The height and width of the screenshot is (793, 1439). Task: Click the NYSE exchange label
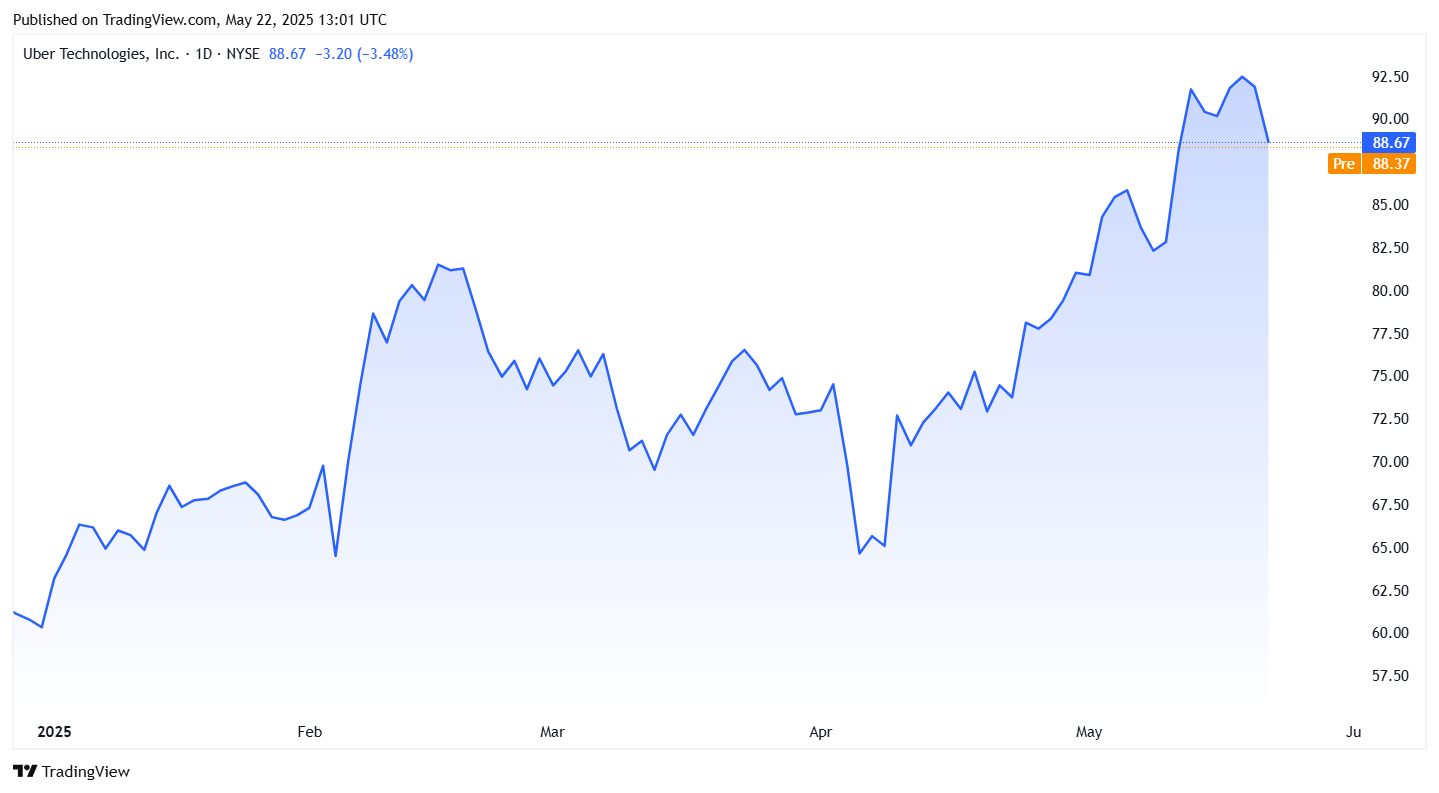click(243, 54)
